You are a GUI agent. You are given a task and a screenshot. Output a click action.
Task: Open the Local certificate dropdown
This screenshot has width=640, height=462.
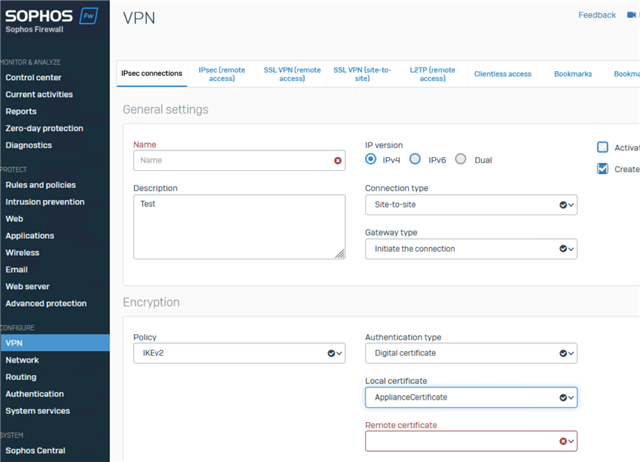(470, 397)
